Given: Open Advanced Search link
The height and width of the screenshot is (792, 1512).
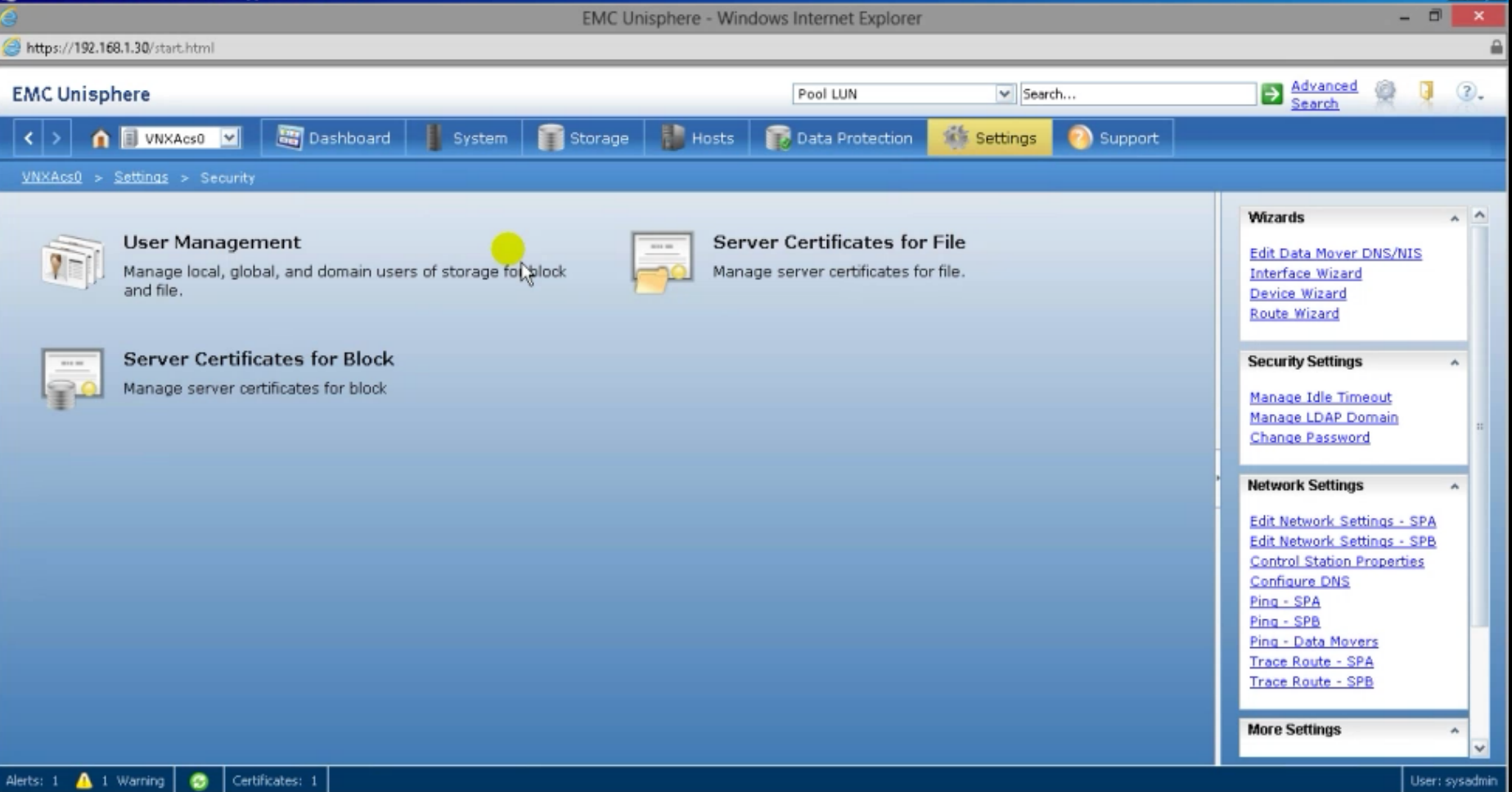Looking at the screenshot, I should tap(1324, 95).
